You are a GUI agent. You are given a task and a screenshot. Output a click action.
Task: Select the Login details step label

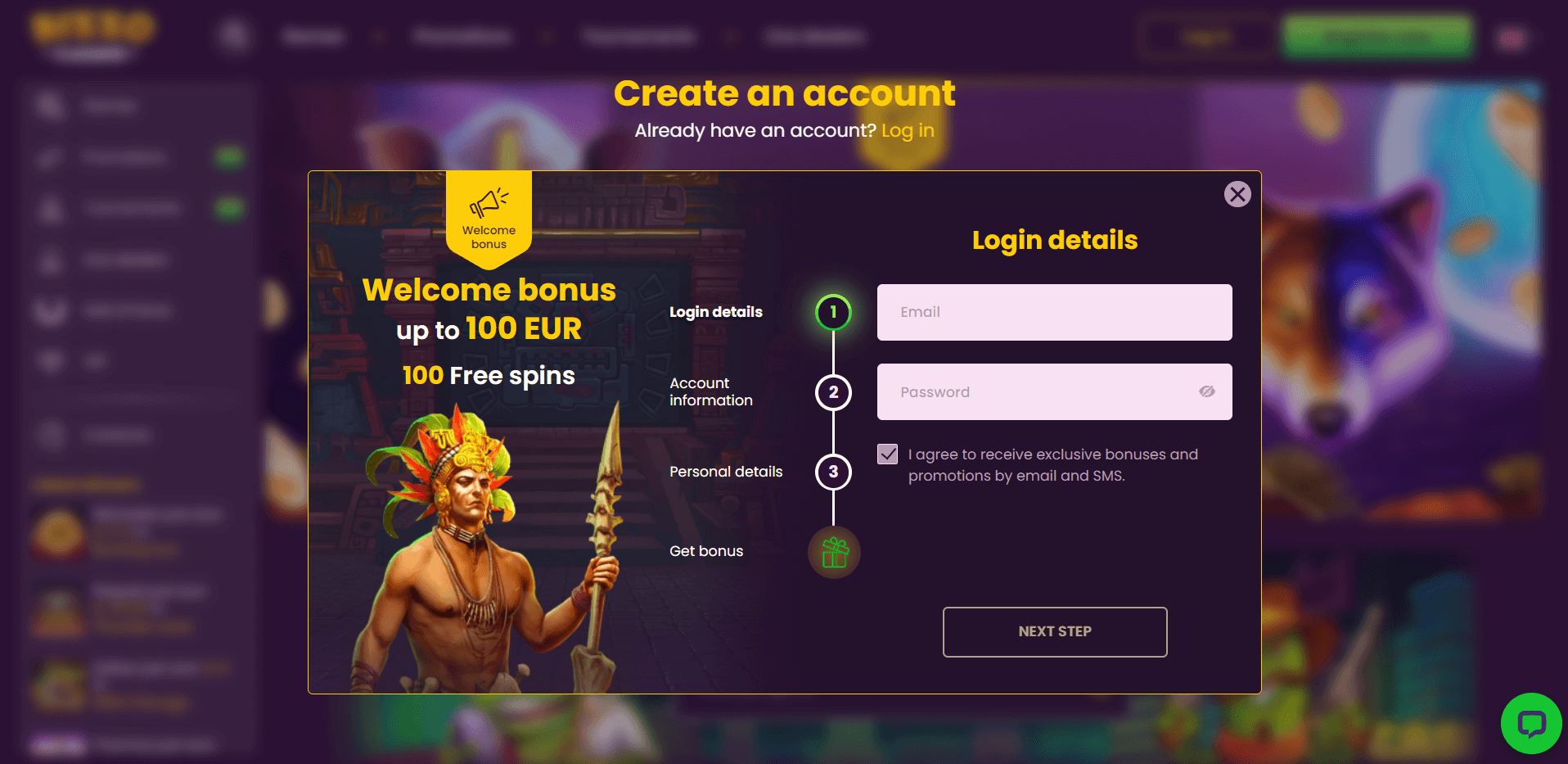pos(716,312)
